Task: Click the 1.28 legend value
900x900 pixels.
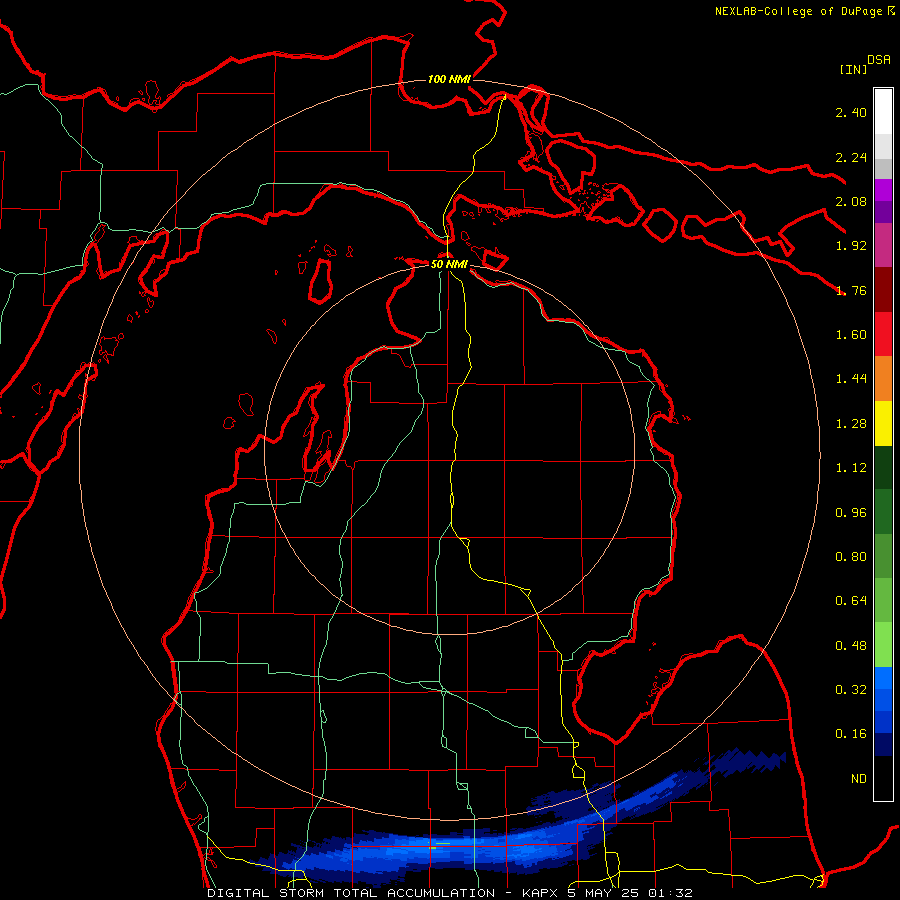Action: tap(851, 424)
